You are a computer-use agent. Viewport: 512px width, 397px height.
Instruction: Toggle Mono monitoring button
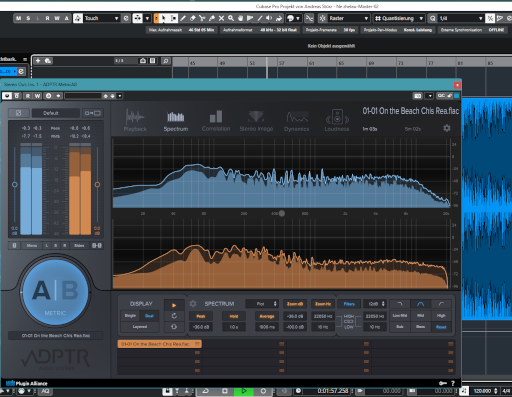[32, 246]
